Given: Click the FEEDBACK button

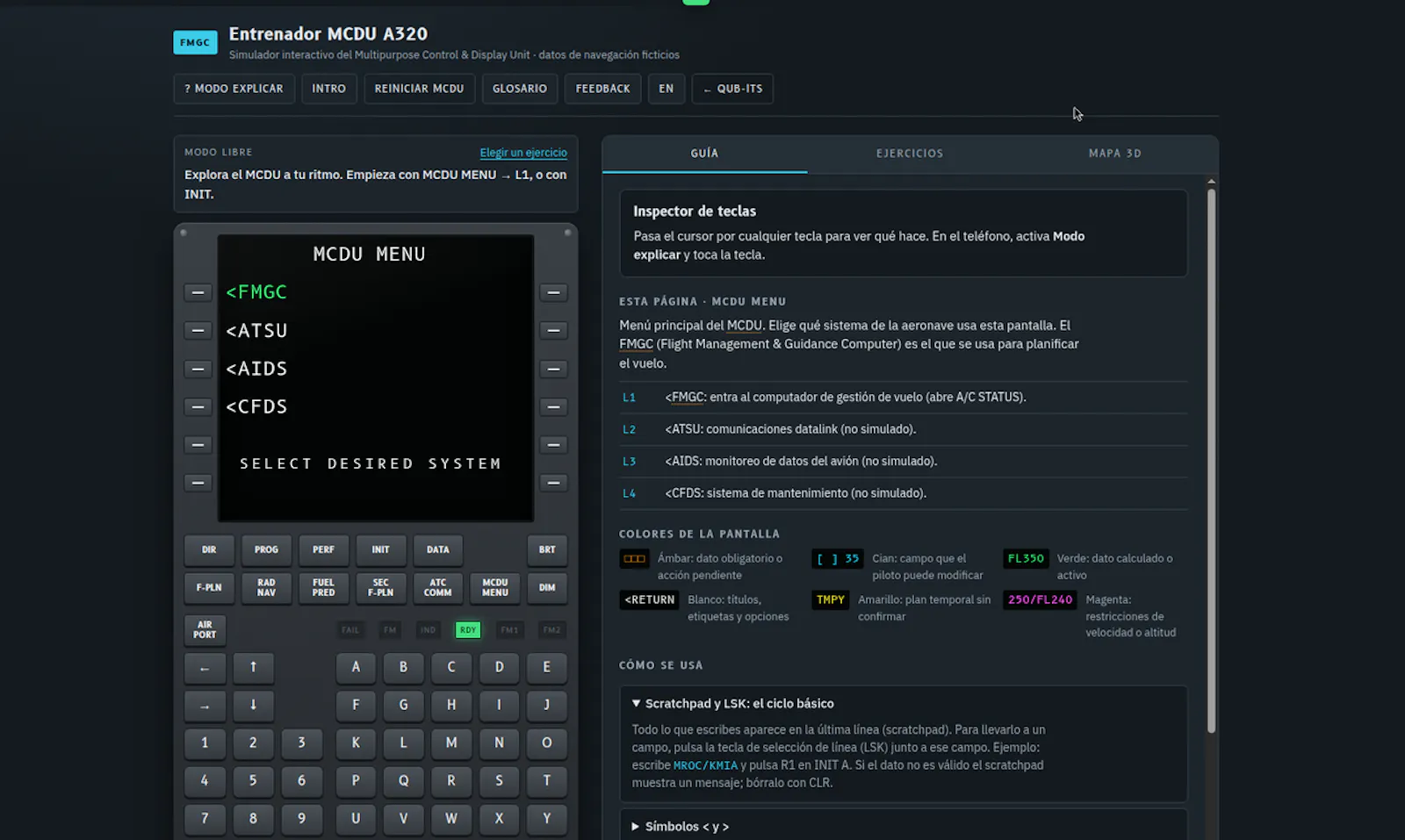Looking at the screenshot, I should tap(602, 89).
